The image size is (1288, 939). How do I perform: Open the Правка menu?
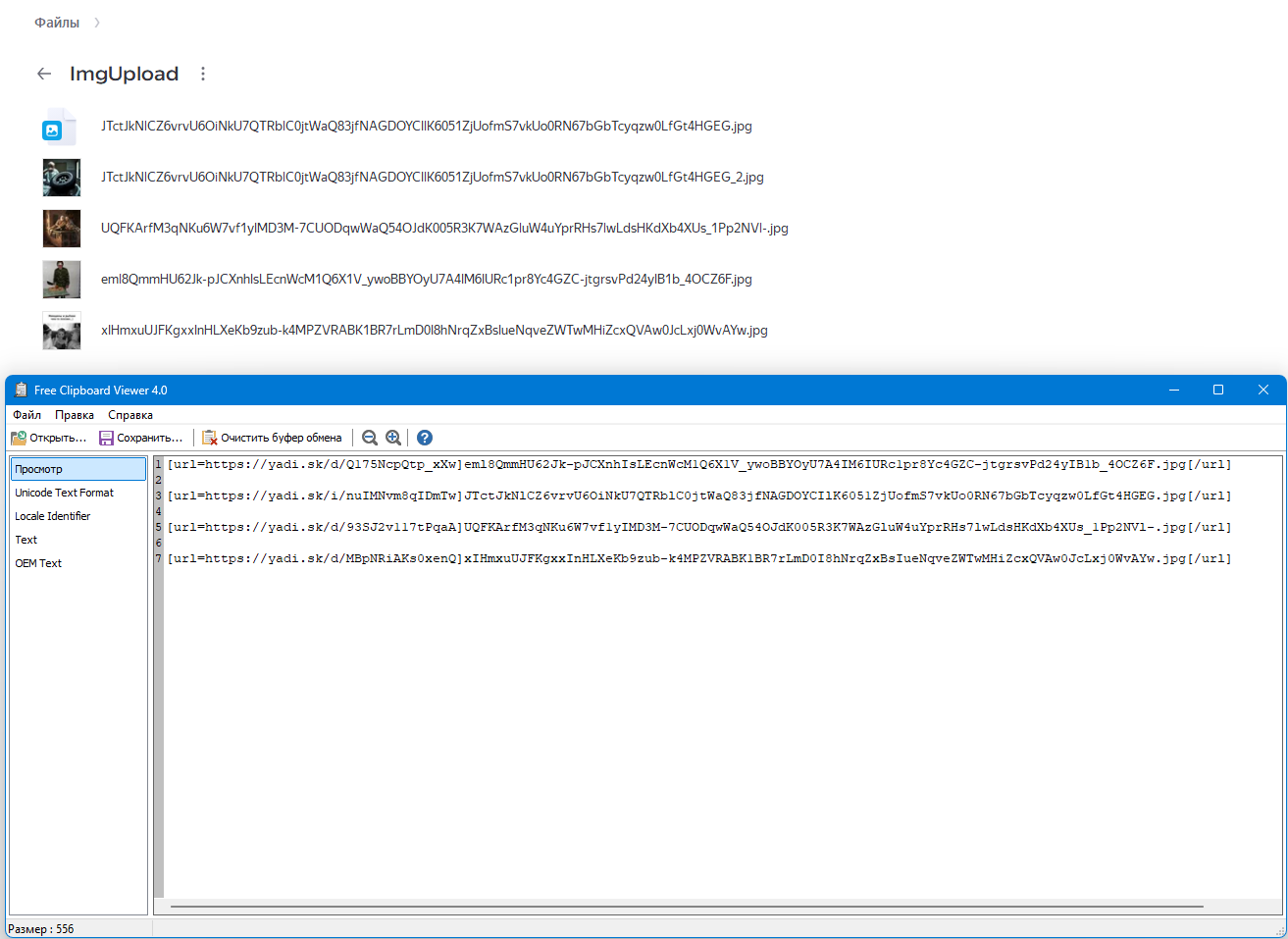point(75,415)
